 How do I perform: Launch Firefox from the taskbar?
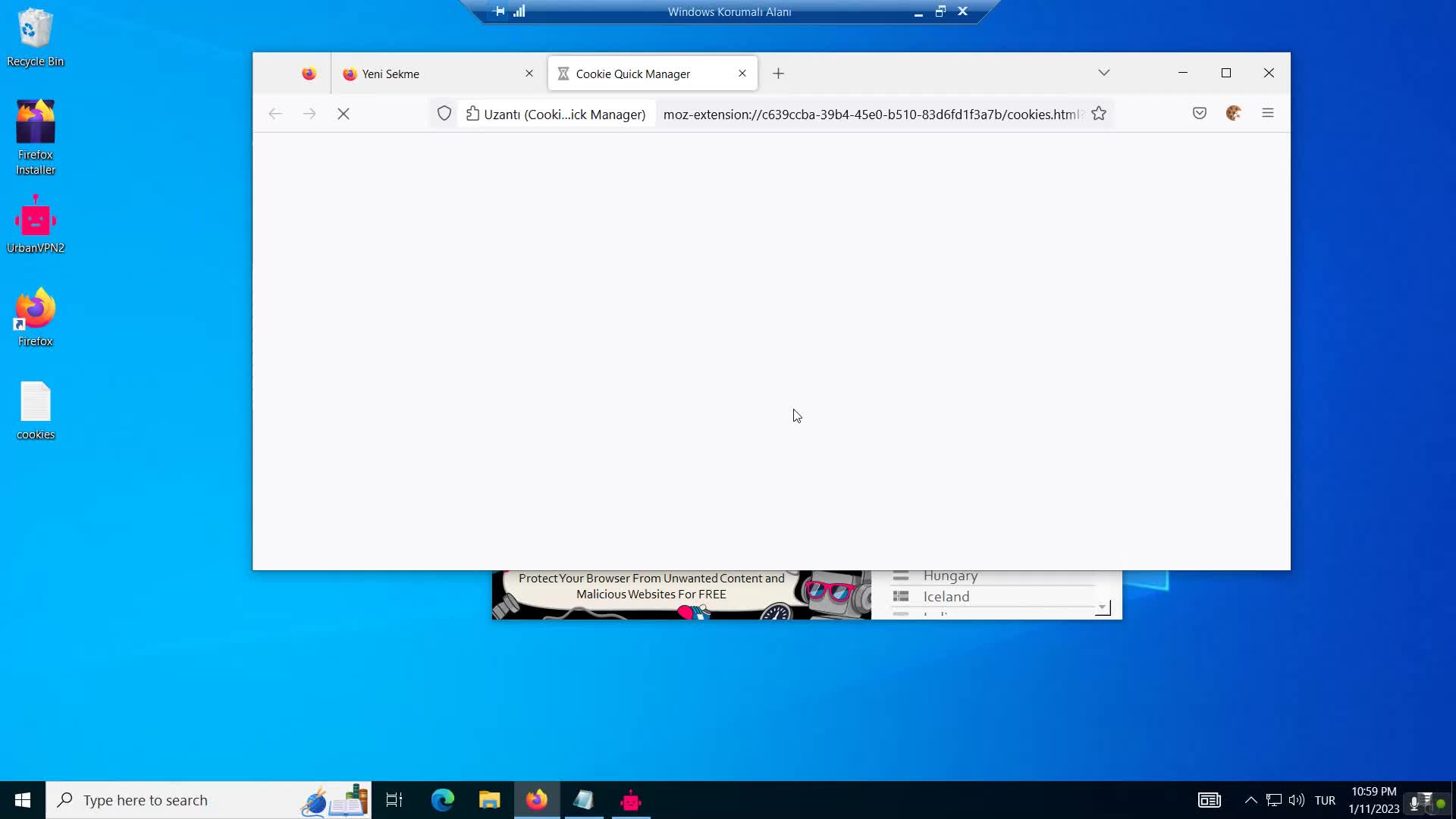tap(537, 799)
